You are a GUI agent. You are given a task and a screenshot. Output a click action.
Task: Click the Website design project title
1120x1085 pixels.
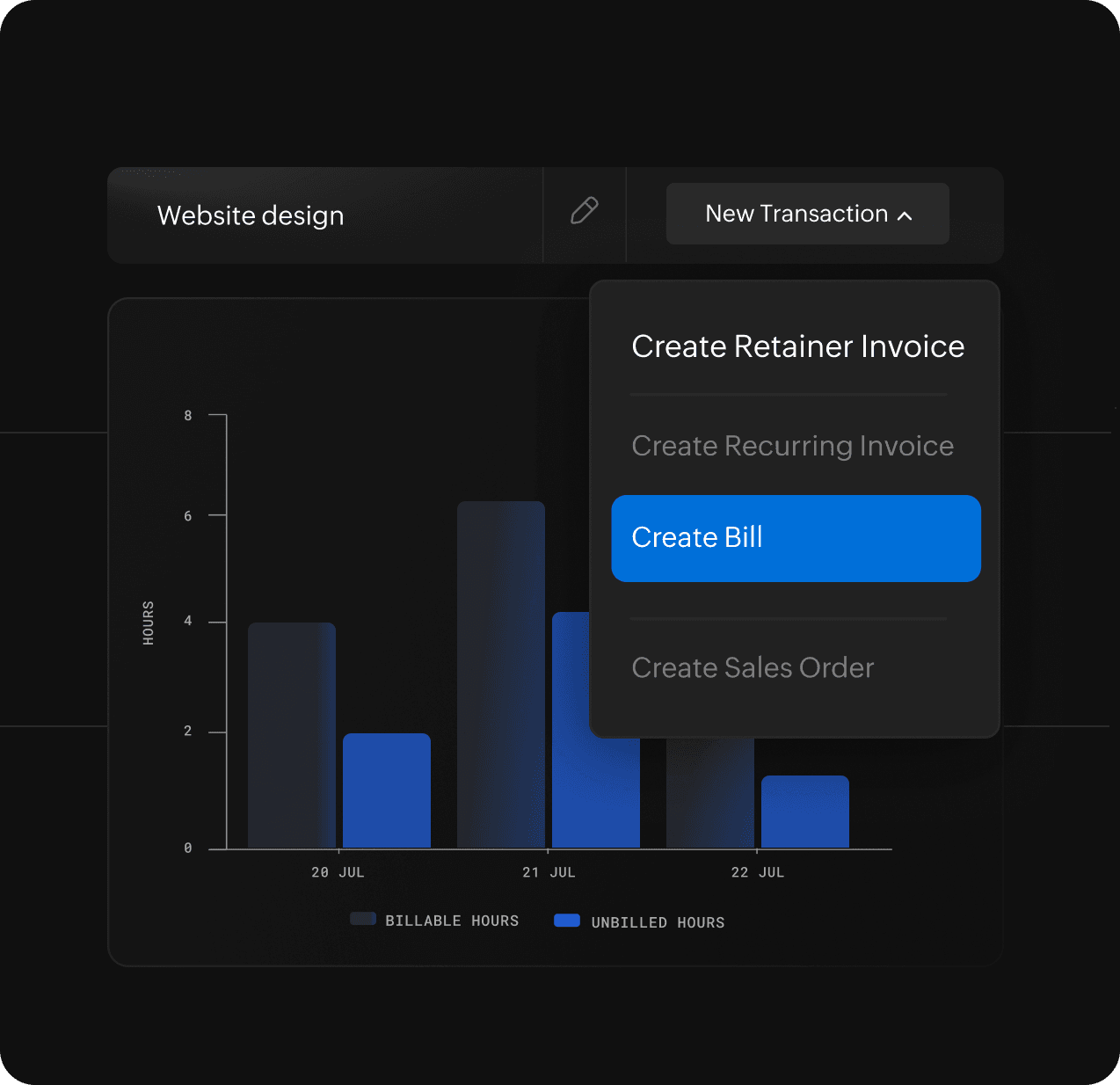(251, 215)
